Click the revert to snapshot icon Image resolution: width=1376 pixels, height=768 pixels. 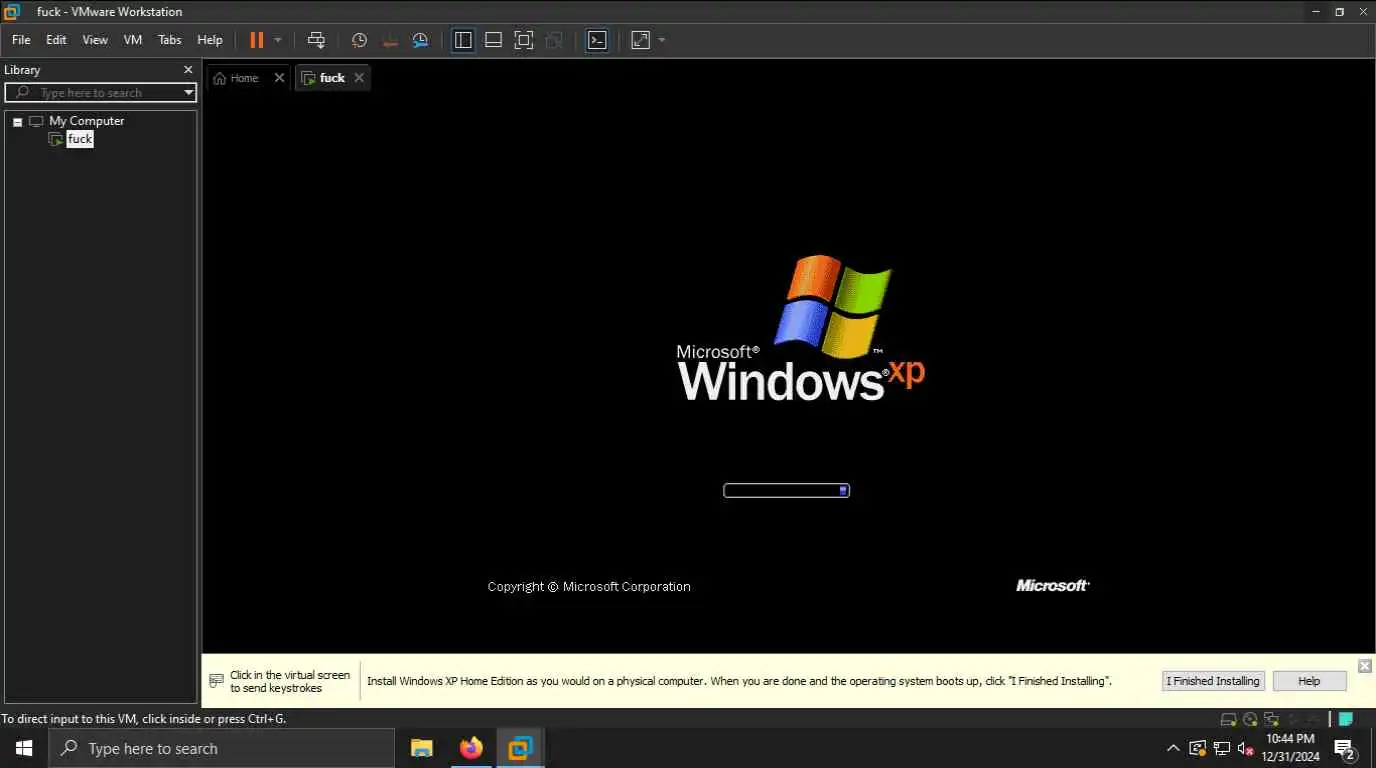(x=390, y=40)
